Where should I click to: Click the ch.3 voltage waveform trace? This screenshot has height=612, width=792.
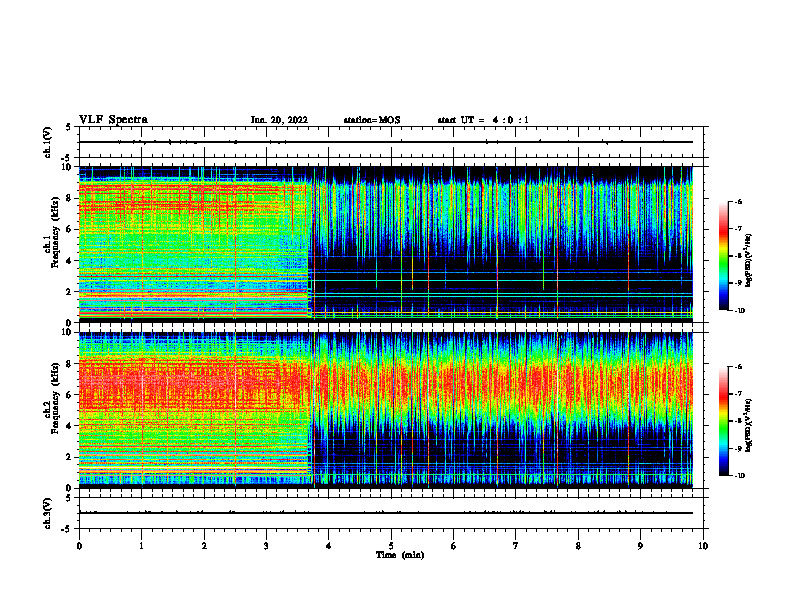[386, 513]
